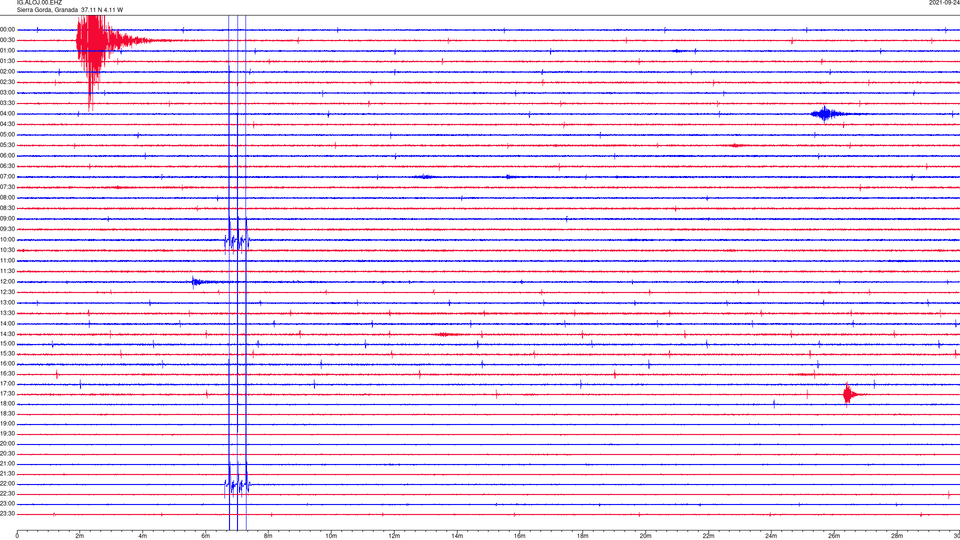Select the 15:30 time label
This screenshot has height=540, width=960.
8,354
